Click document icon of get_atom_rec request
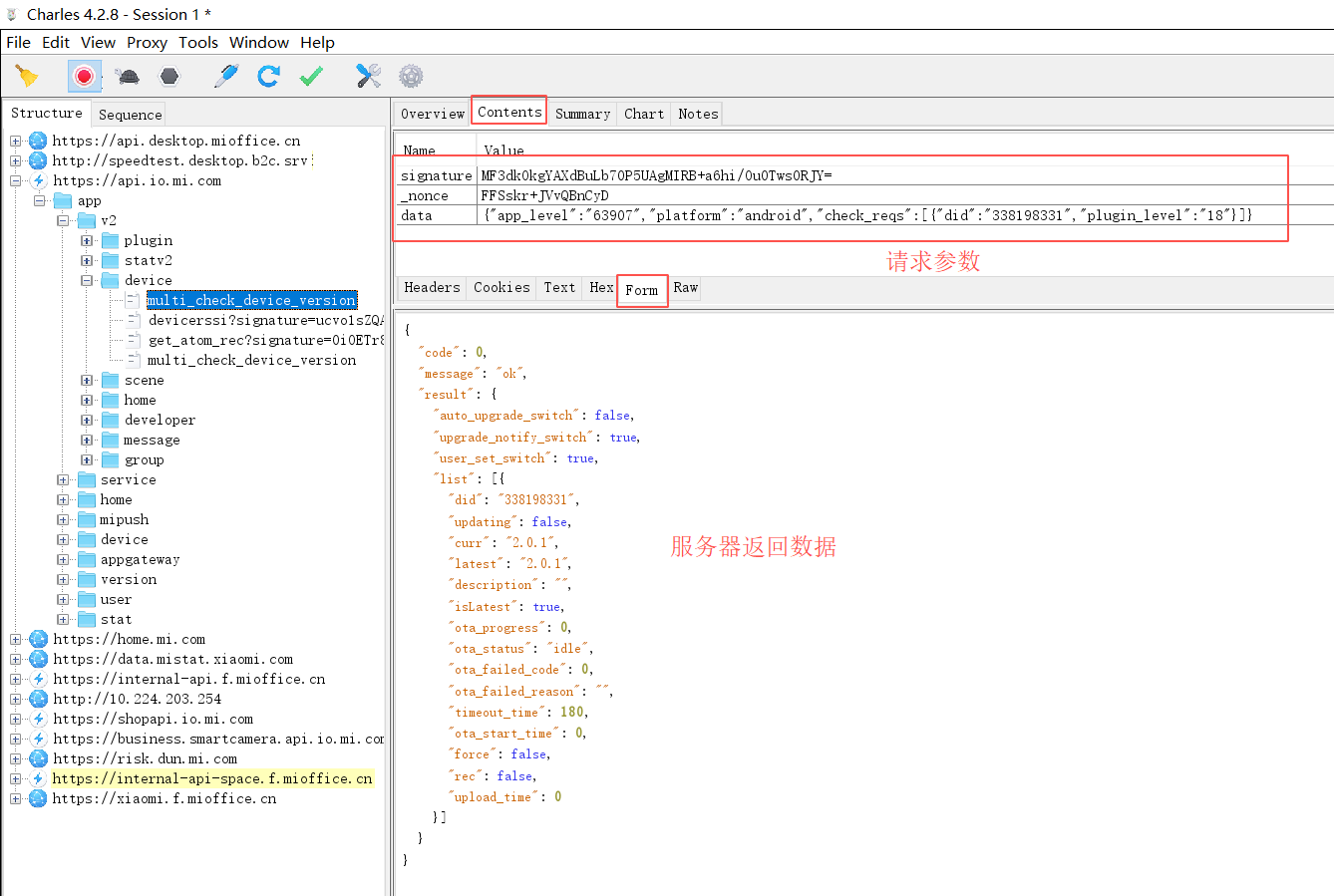This screenshot has width=1334, height=896. [134, 340]
